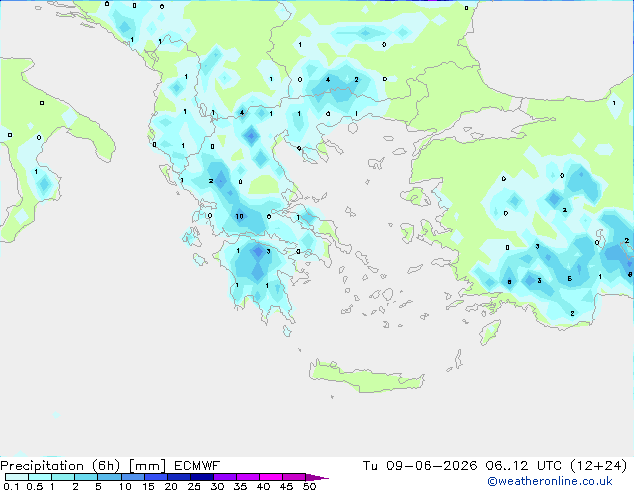Select the 40–45 mm bright magenta swatch
Viewport: 634px width, 490px height.
pyautogui.click(x=271, y=477)
